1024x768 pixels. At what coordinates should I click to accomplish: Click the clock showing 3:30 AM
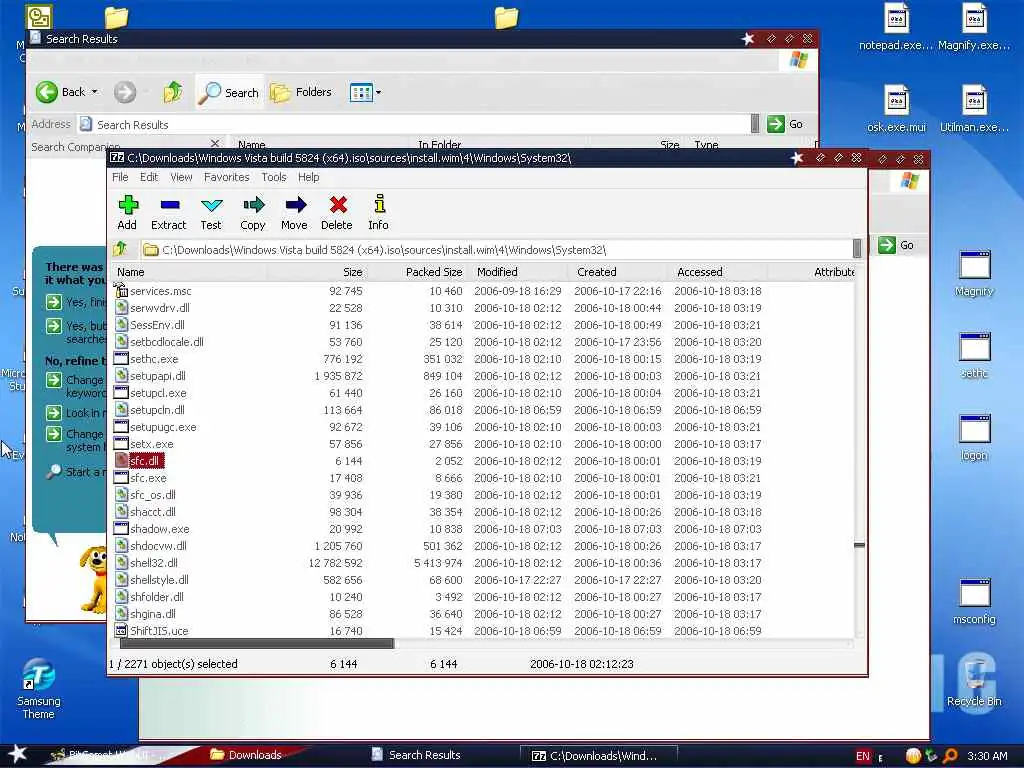pyautogui.click(x=987, y=756)
